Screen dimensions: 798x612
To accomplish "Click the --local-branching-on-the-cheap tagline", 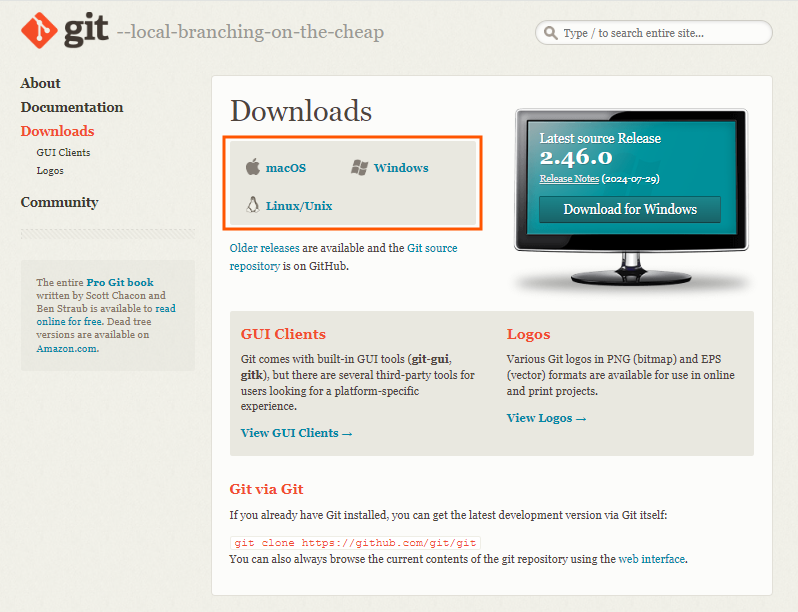I will point(250,32).
